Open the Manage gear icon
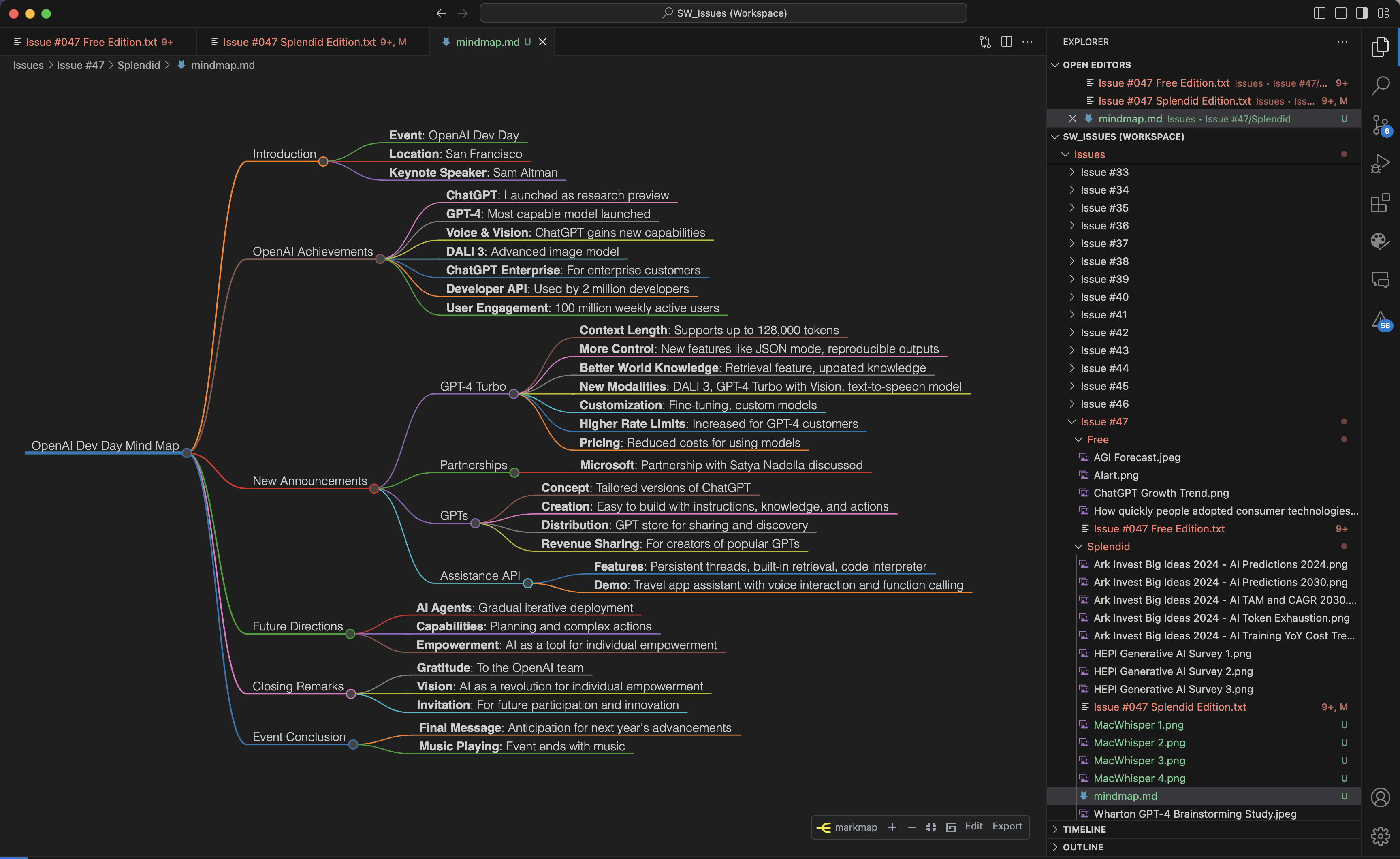The width and height of the screenshot is (1400, 859). 1380,835
